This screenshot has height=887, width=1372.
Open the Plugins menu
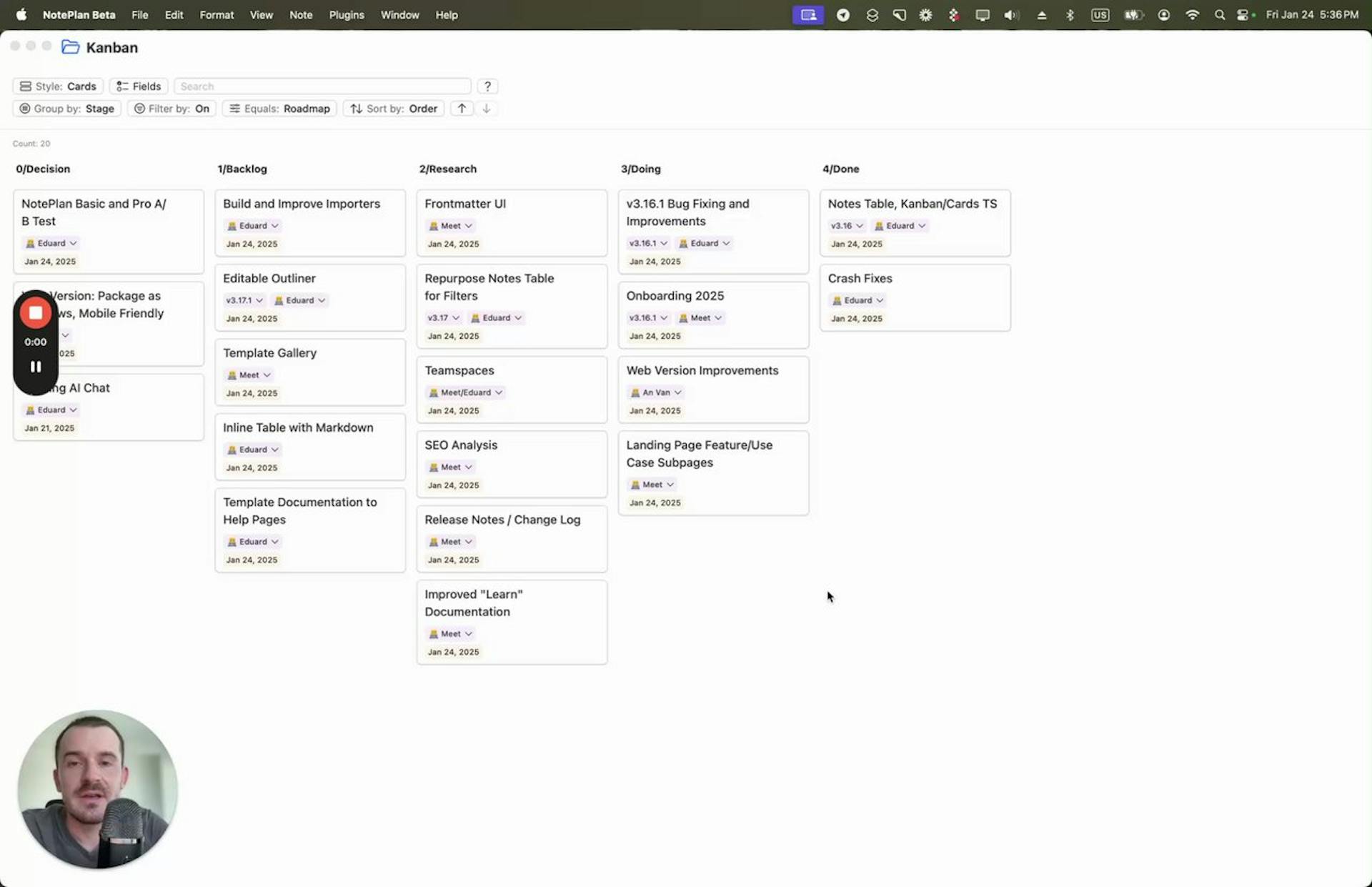coord(346,14)
